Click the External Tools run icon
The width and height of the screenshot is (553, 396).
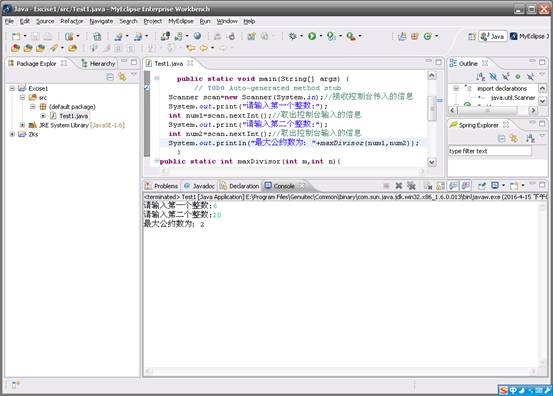pyautogui.click(x=351, y=36)
